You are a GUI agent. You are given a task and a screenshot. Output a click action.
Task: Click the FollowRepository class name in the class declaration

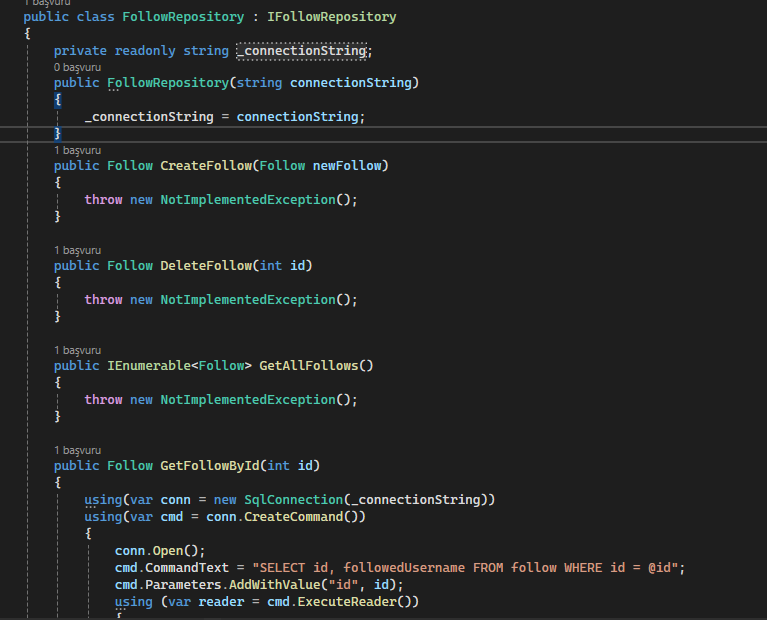(183, 17)
